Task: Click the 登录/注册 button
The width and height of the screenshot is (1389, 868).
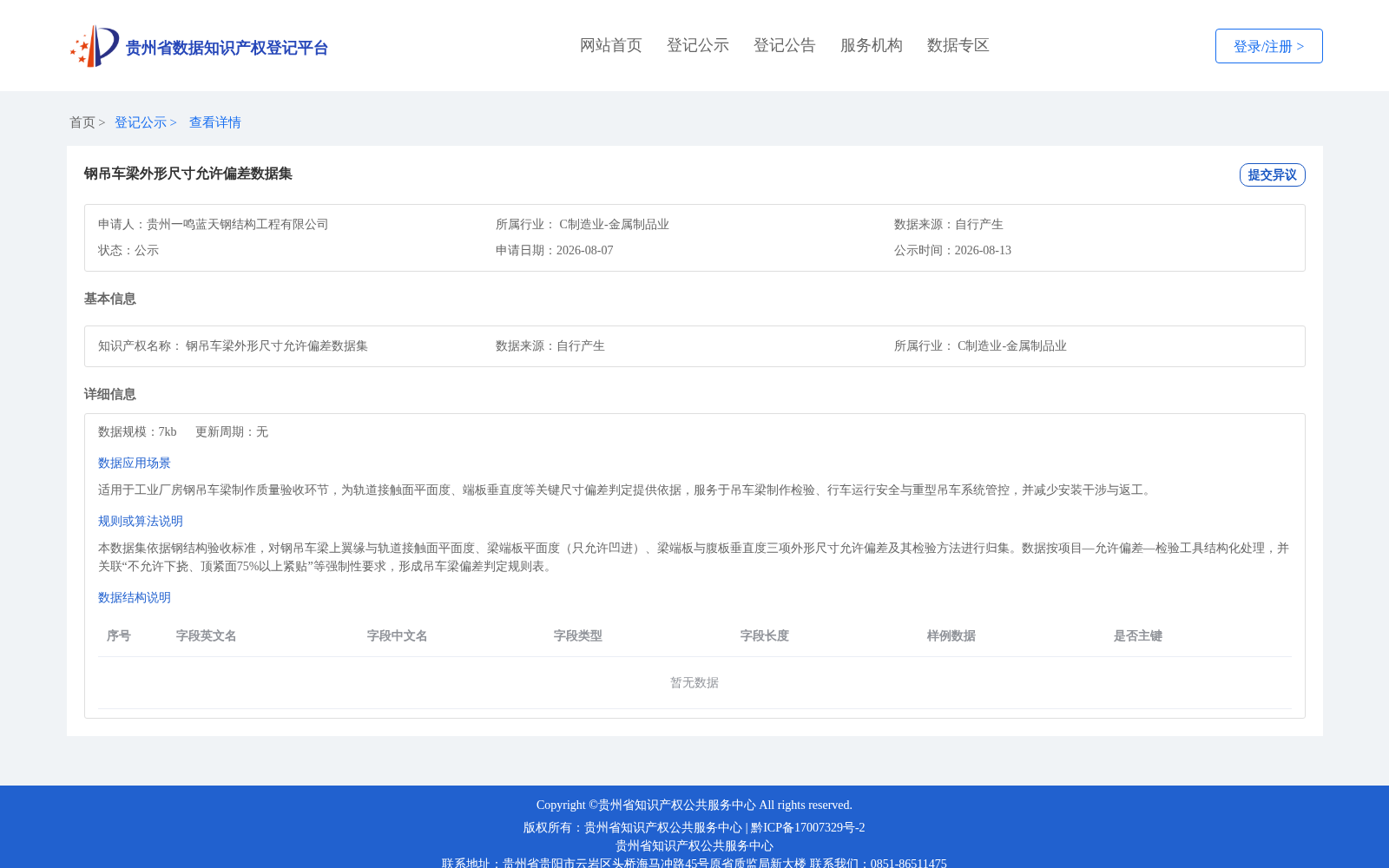Action: point(1268,46)
